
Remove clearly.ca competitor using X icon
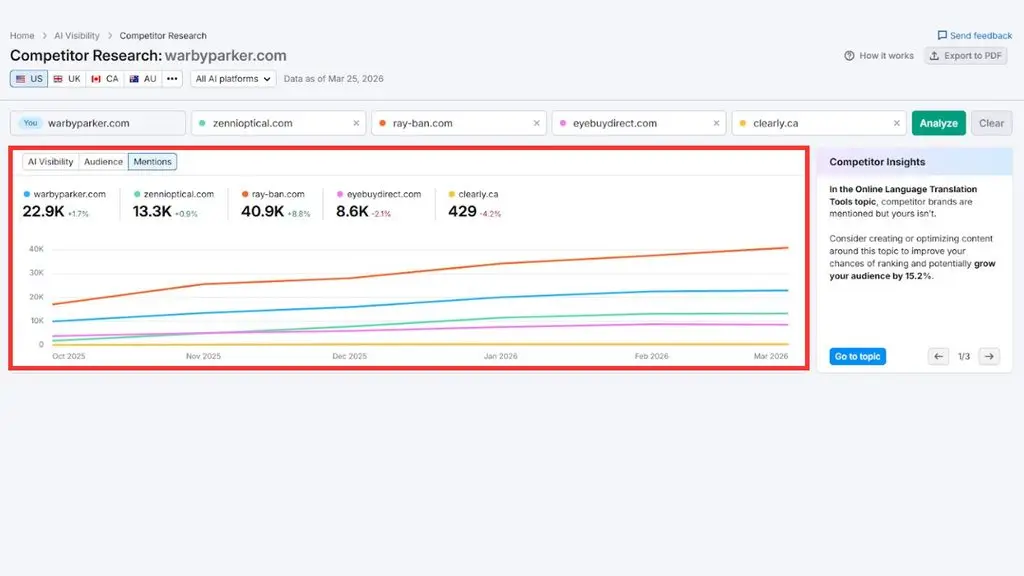click(x=897, y=123)
